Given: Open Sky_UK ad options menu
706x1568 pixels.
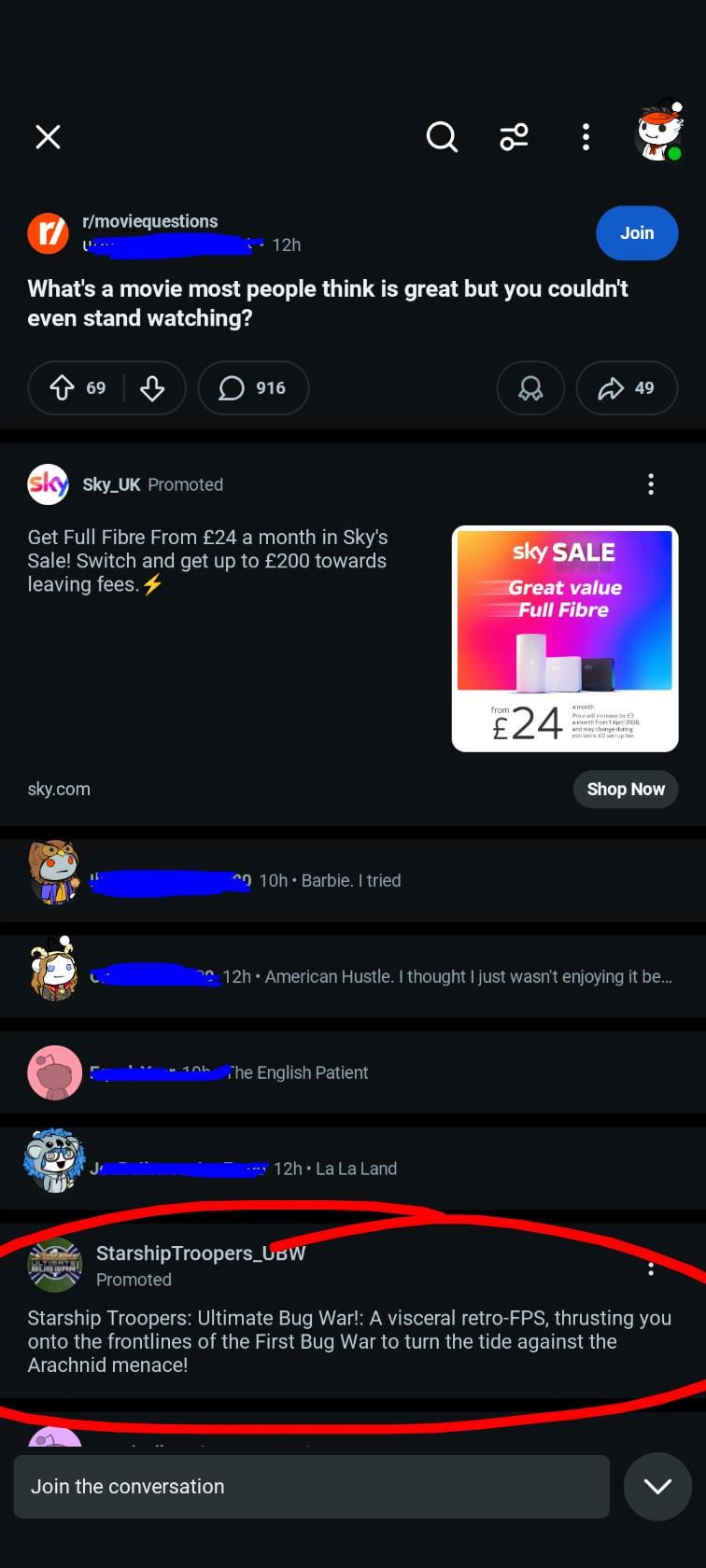Looking at the screenshot, I should click(x=651, y=484).
